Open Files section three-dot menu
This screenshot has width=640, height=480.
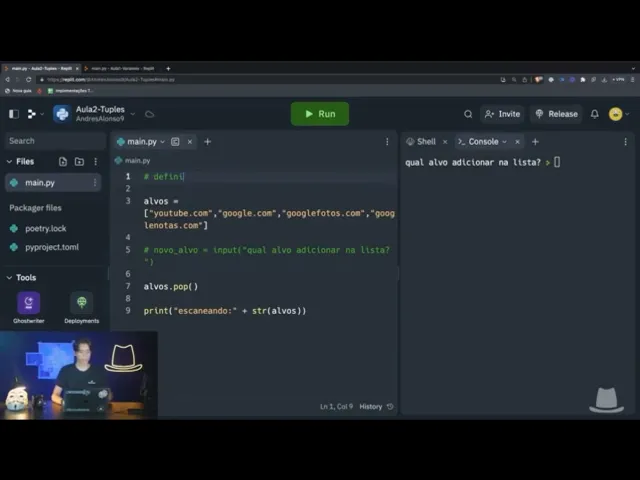pos(96,162)
